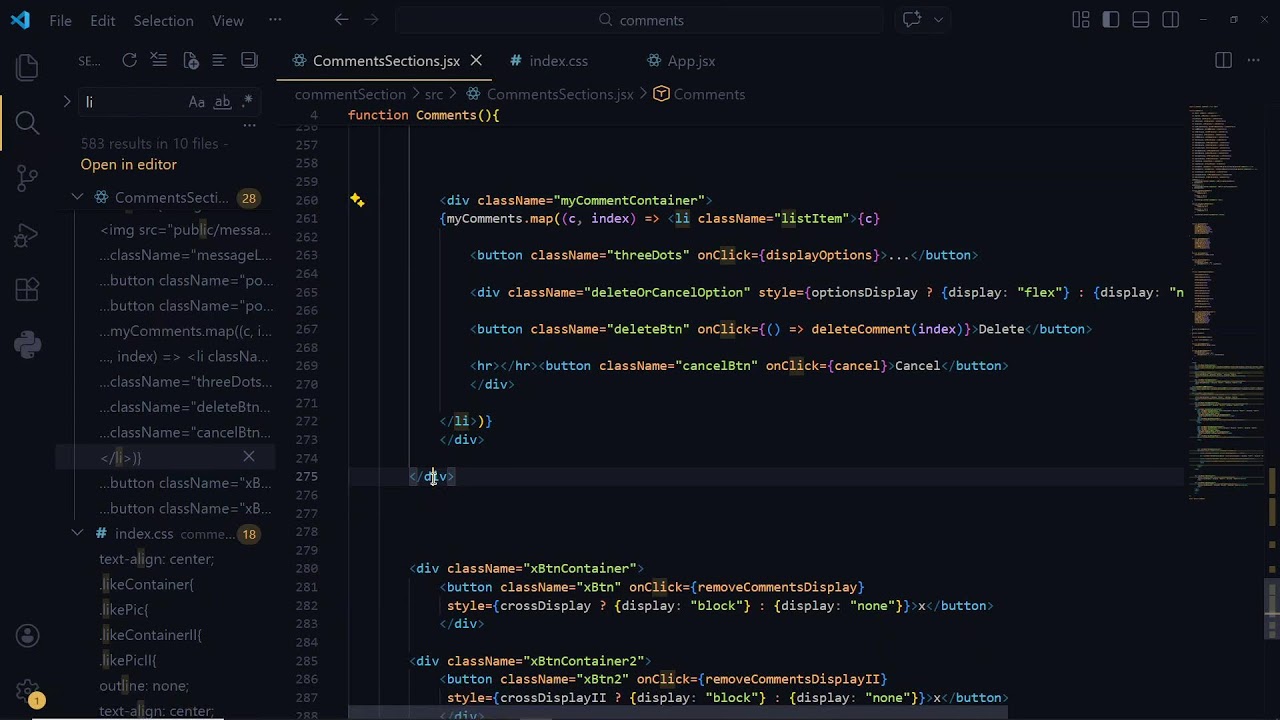1280x720 pixels.
Task: View search results as tree
Action: tap(219, 61)
